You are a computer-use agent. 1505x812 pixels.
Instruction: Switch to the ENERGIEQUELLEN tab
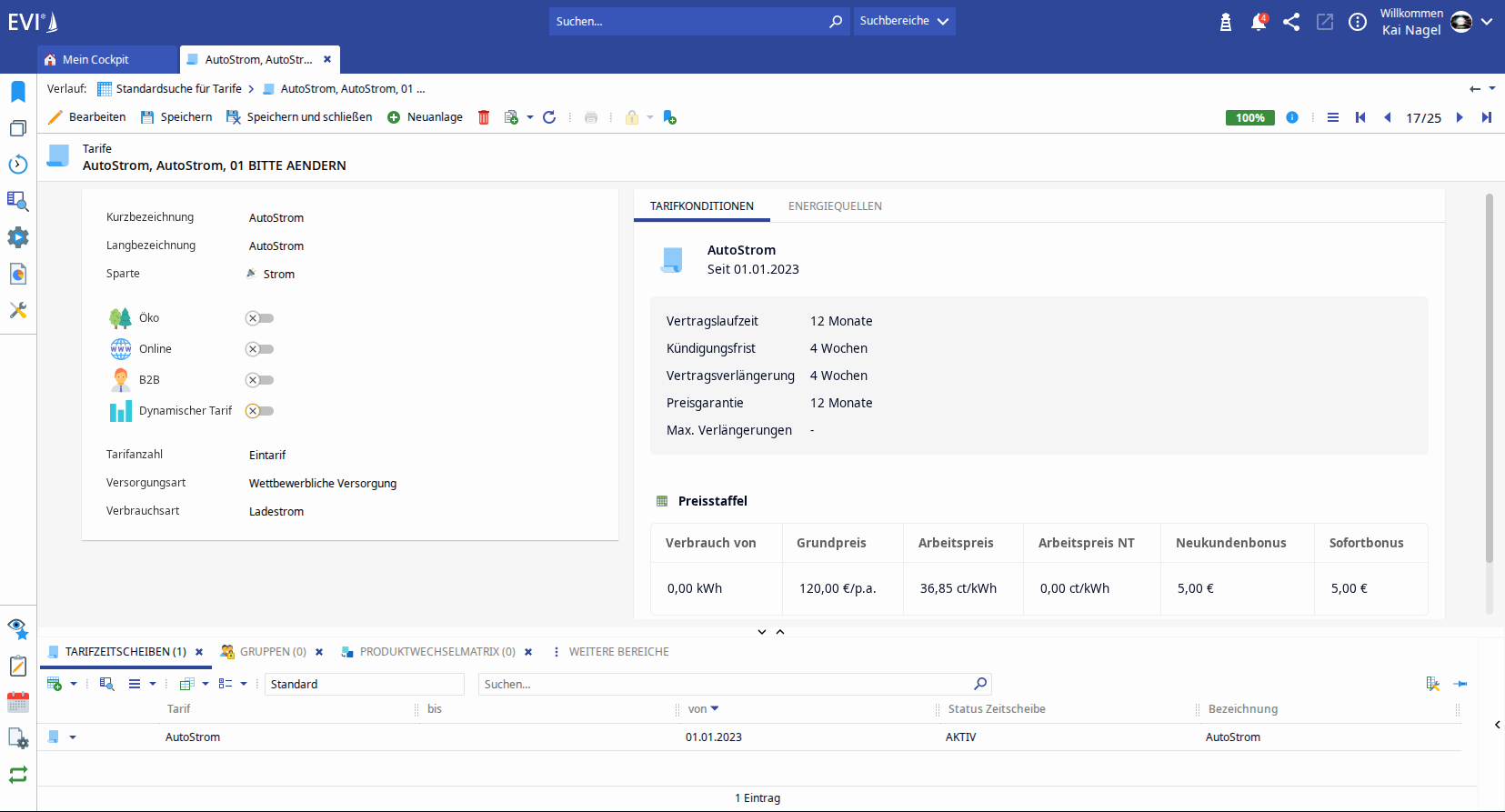click(835, 206)
